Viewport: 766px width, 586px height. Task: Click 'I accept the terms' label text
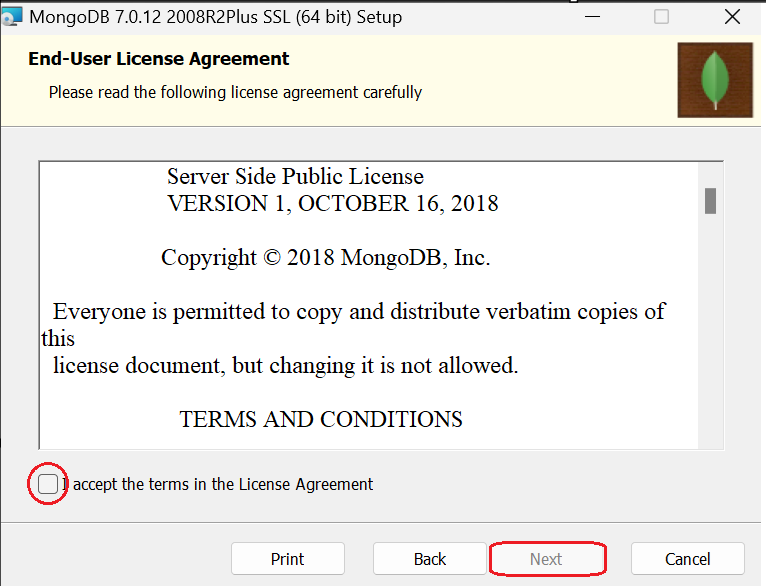click(218, 484)
